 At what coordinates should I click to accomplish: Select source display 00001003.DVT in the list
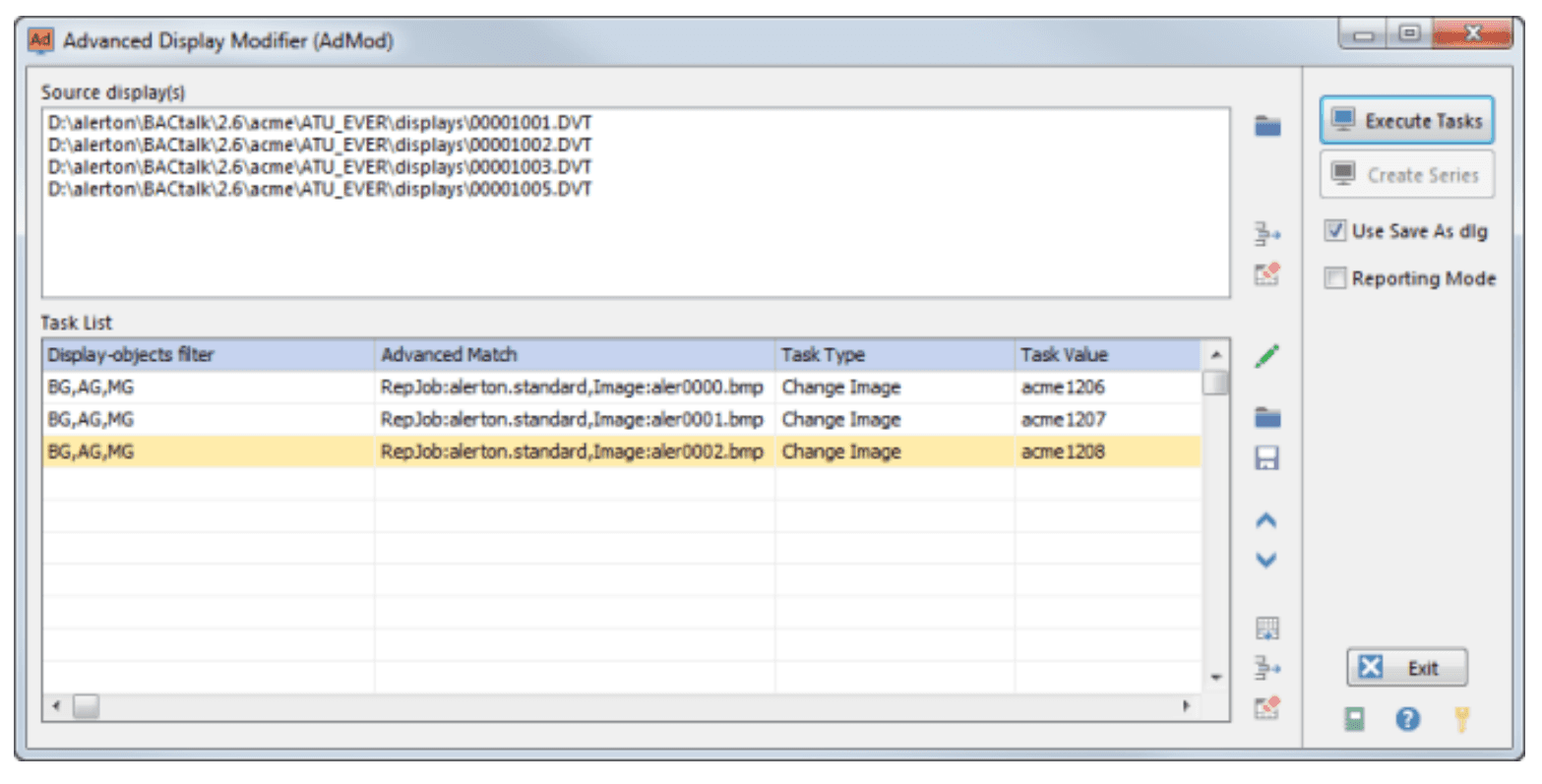[x=320, y=166]
